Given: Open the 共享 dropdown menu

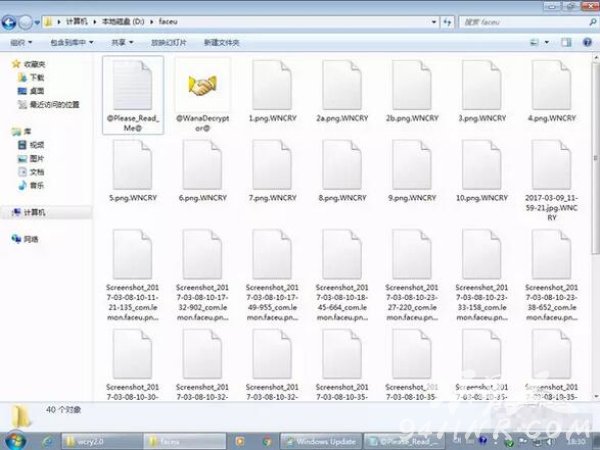Looking at the screenshot, I should 122,42.
